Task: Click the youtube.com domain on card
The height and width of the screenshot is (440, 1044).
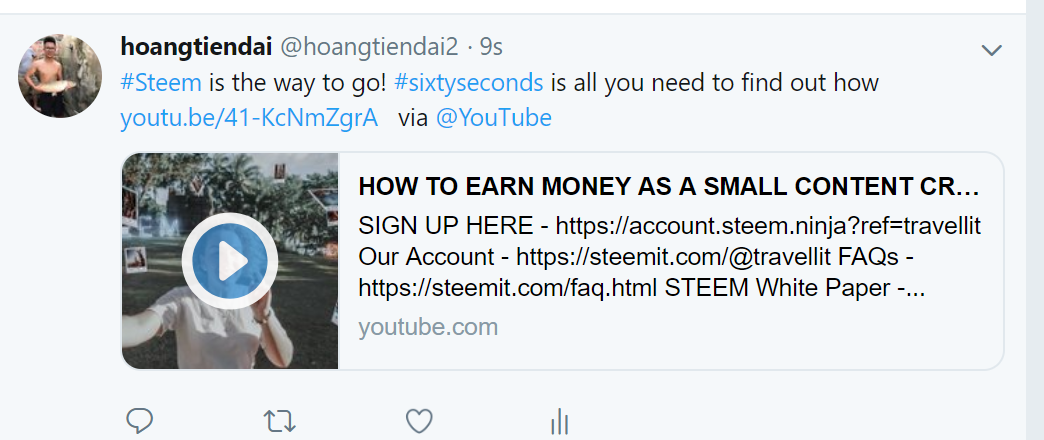Action: [x=428, y=327]
